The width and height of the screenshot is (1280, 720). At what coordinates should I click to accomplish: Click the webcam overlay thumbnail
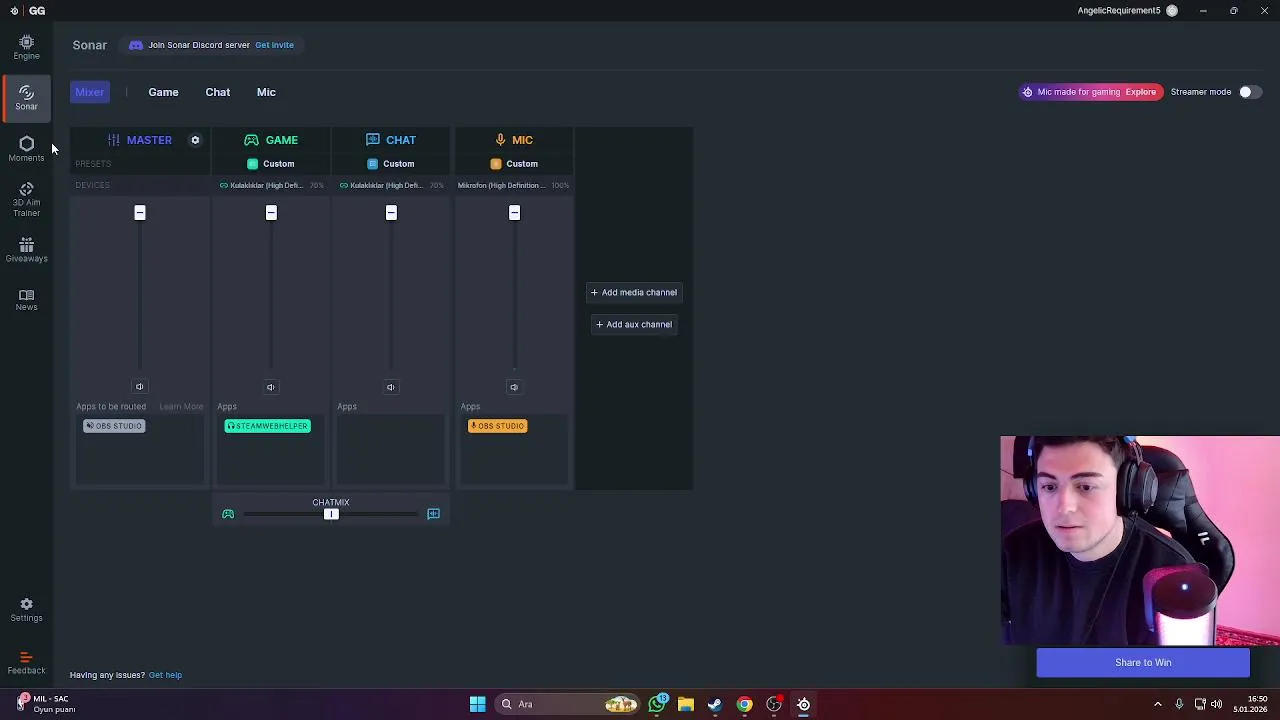point(1140,540)
